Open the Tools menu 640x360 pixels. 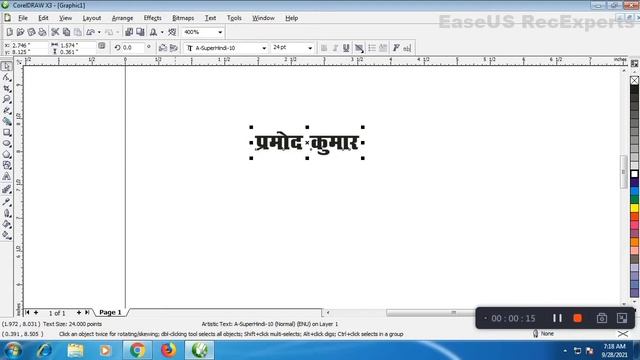click(x=234, y=18)
